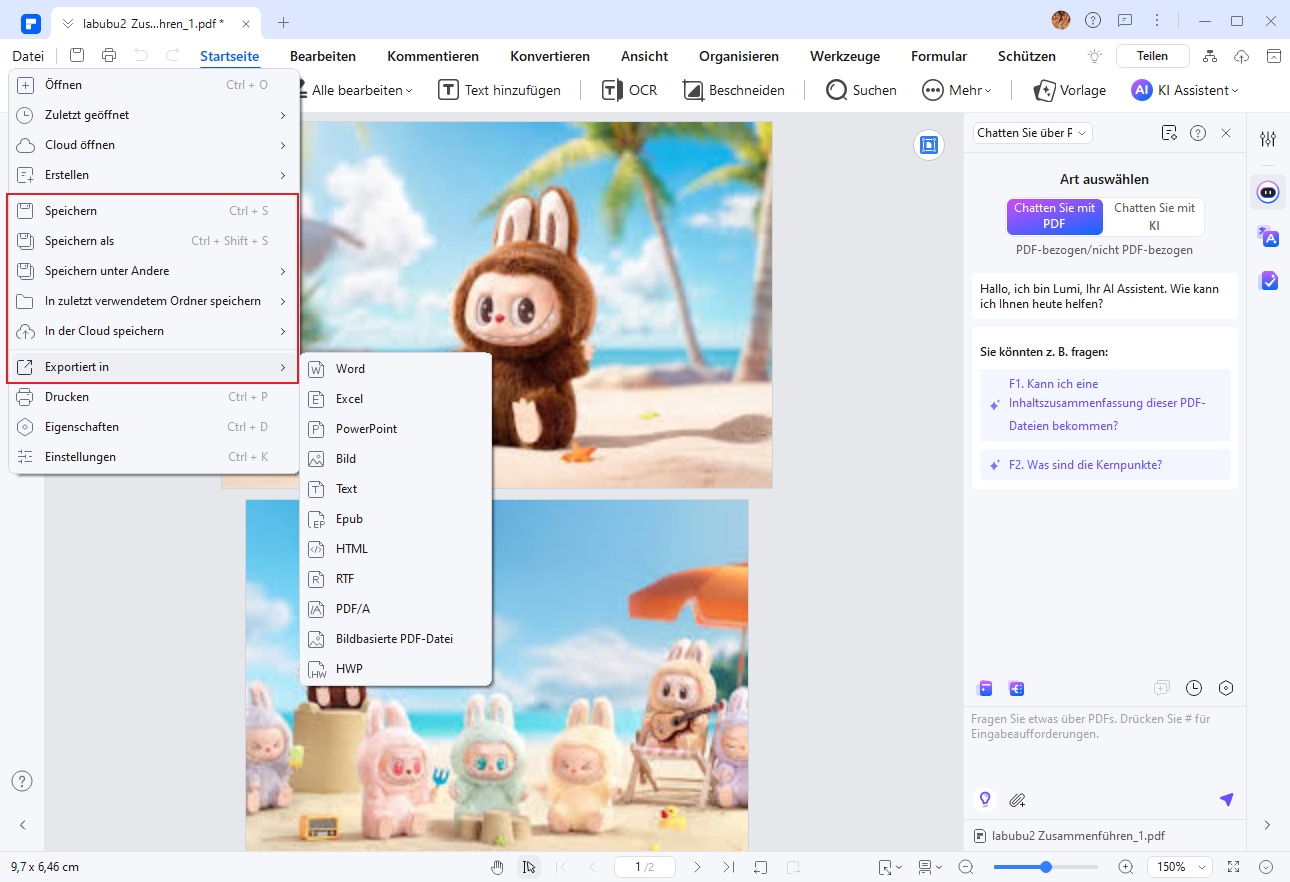Click the AI robot icon on right sidebar
Screen dimensions: 1290x882
click(x=1268, y=192)
